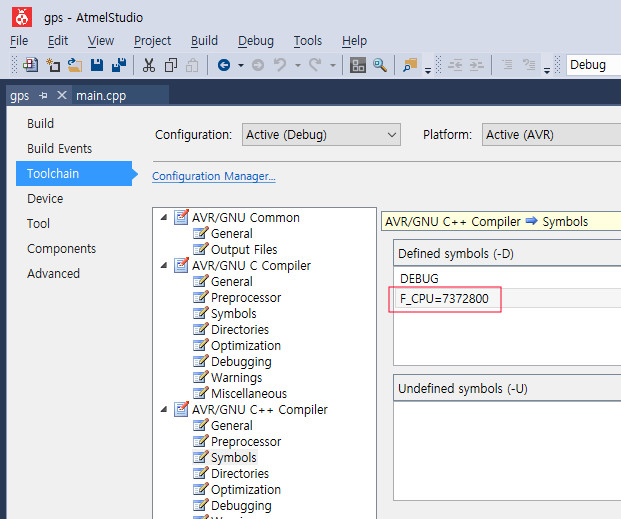
Task: Select Symbols under AVR/GNU C Compiler
Action: pos(234,314)
